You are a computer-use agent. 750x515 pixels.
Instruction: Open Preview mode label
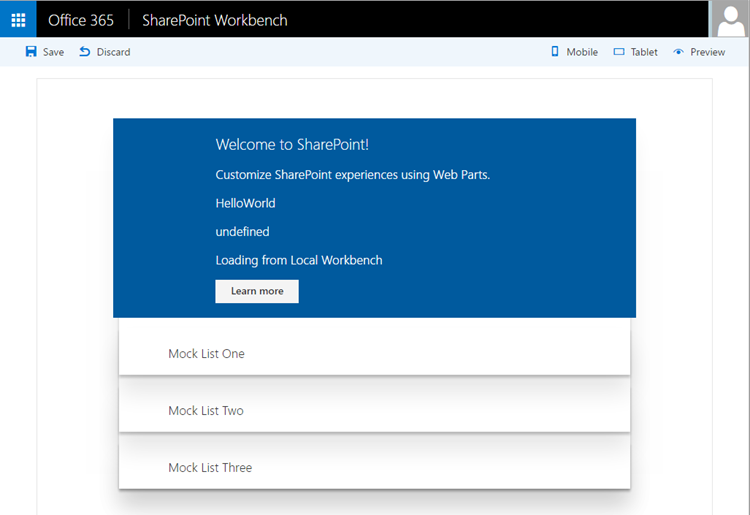tap(707, 52)
